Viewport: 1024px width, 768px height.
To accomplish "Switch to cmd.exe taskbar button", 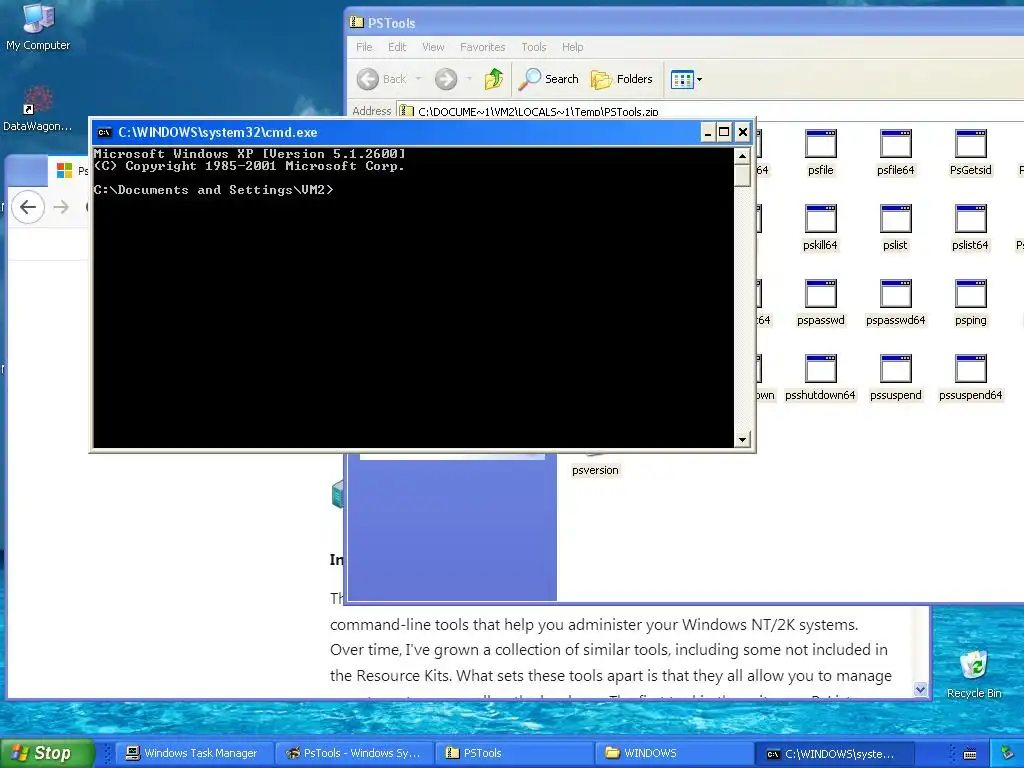I will click(835, 753).
